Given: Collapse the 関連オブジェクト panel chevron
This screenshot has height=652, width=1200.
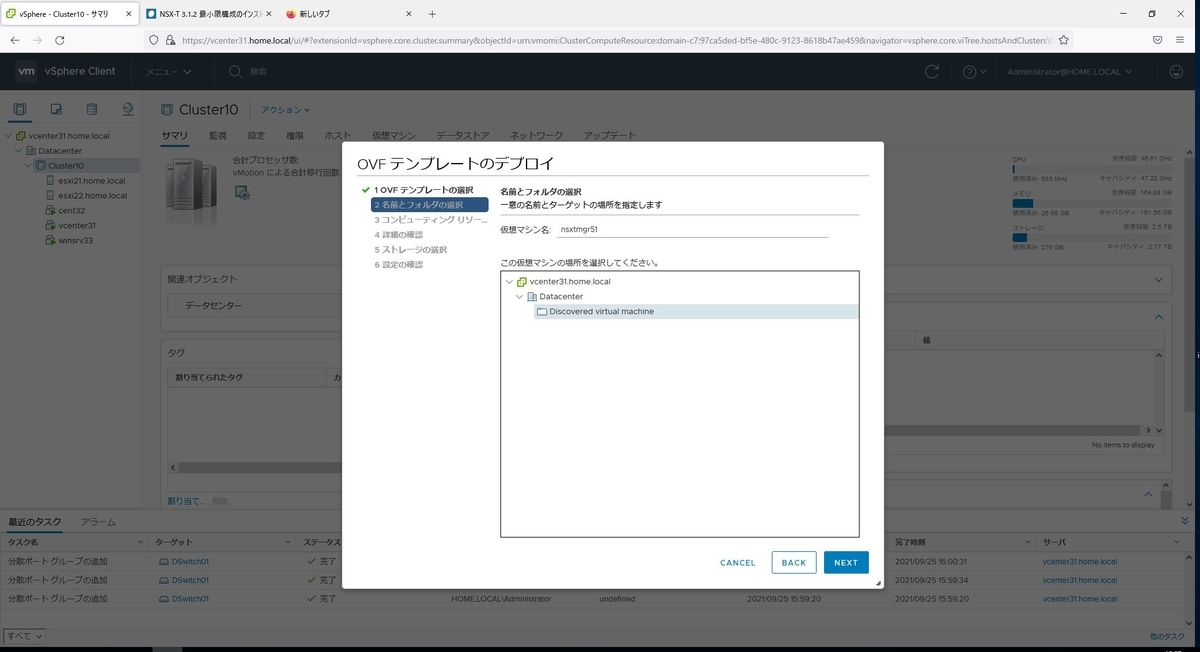Looking at the screenshot, I should (1159, 280).
